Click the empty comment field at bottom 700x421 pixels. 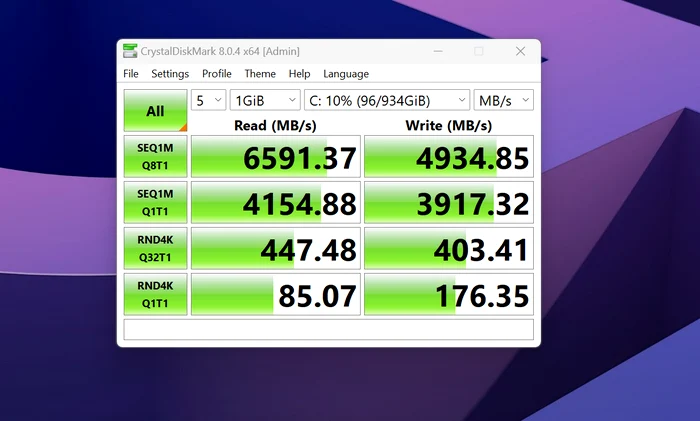[x=329, y=329]
